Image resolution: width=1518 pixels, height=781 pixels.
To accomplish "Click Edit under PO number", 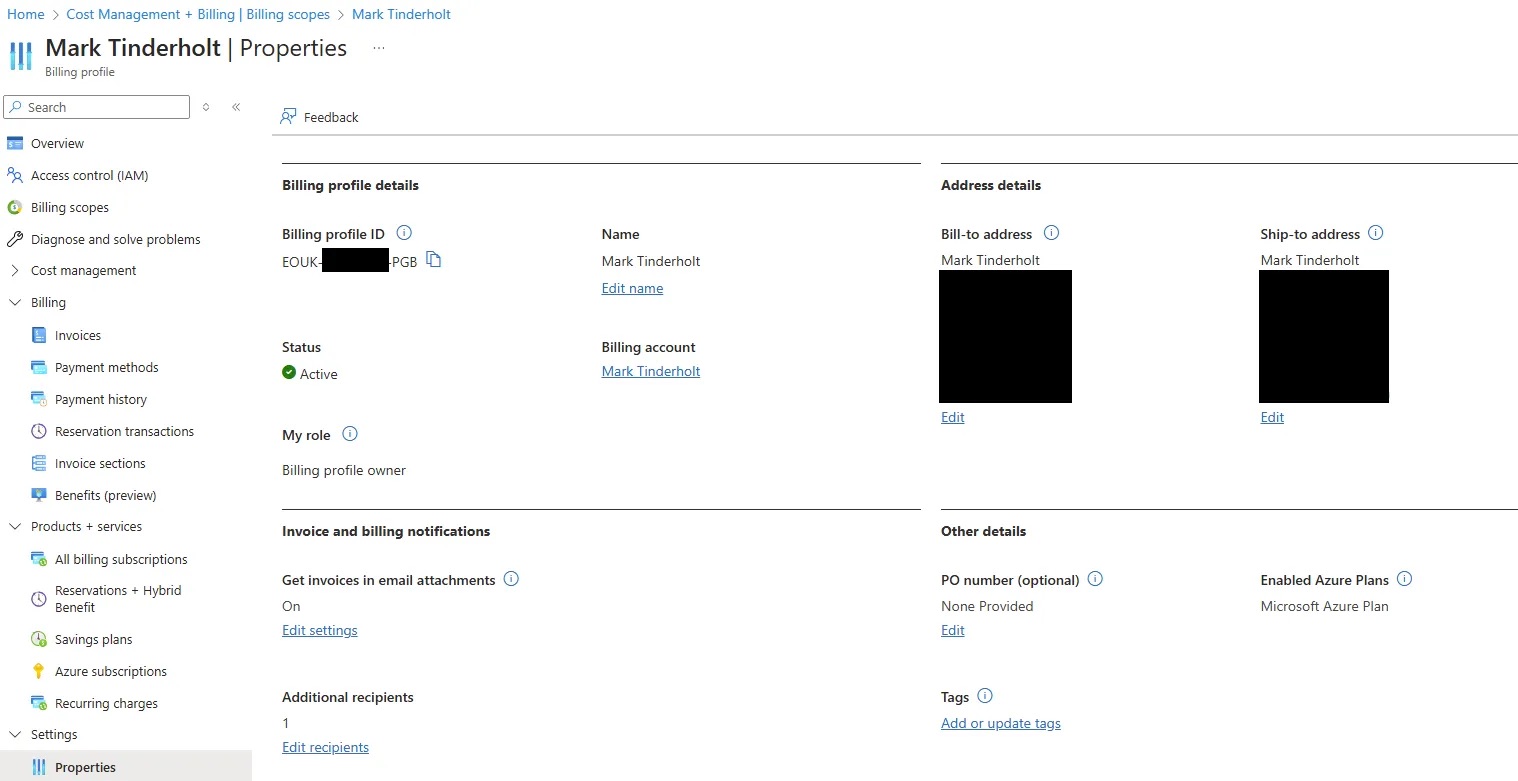I will (952, 630).
